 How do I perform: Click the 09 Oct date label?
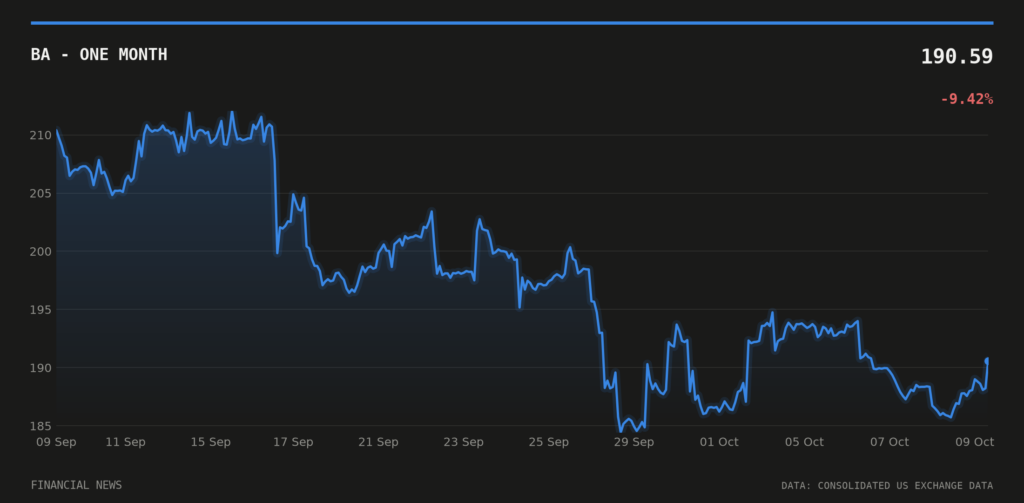(x=974, y=442)
